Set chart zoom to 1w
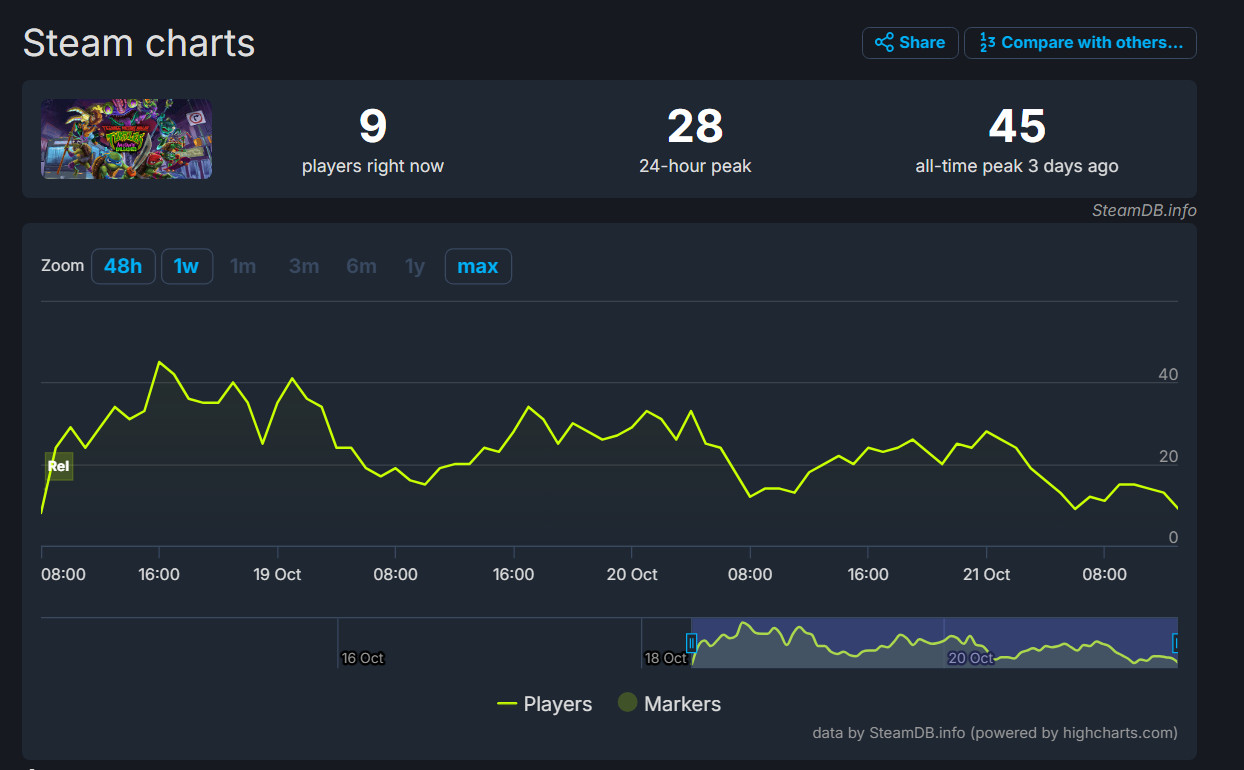Image resolution: width=1244 pixels, height=770 pixels. pyautogui.click(x=187, y=266)
